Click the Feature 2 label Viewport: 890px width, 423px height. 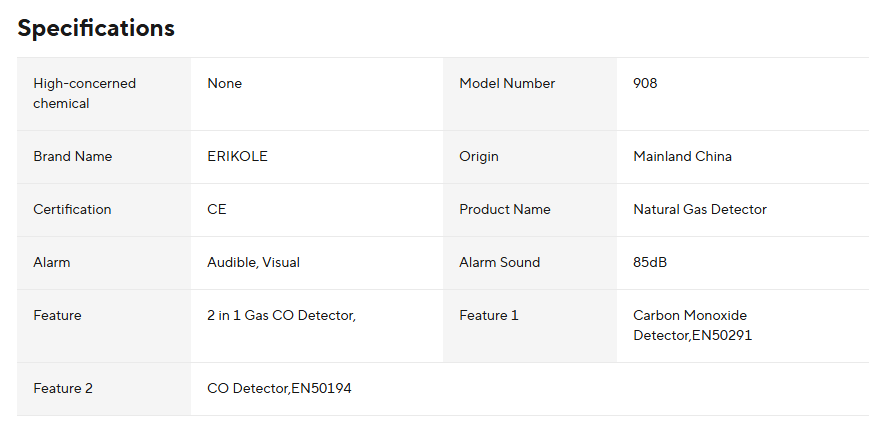[63, 388]
